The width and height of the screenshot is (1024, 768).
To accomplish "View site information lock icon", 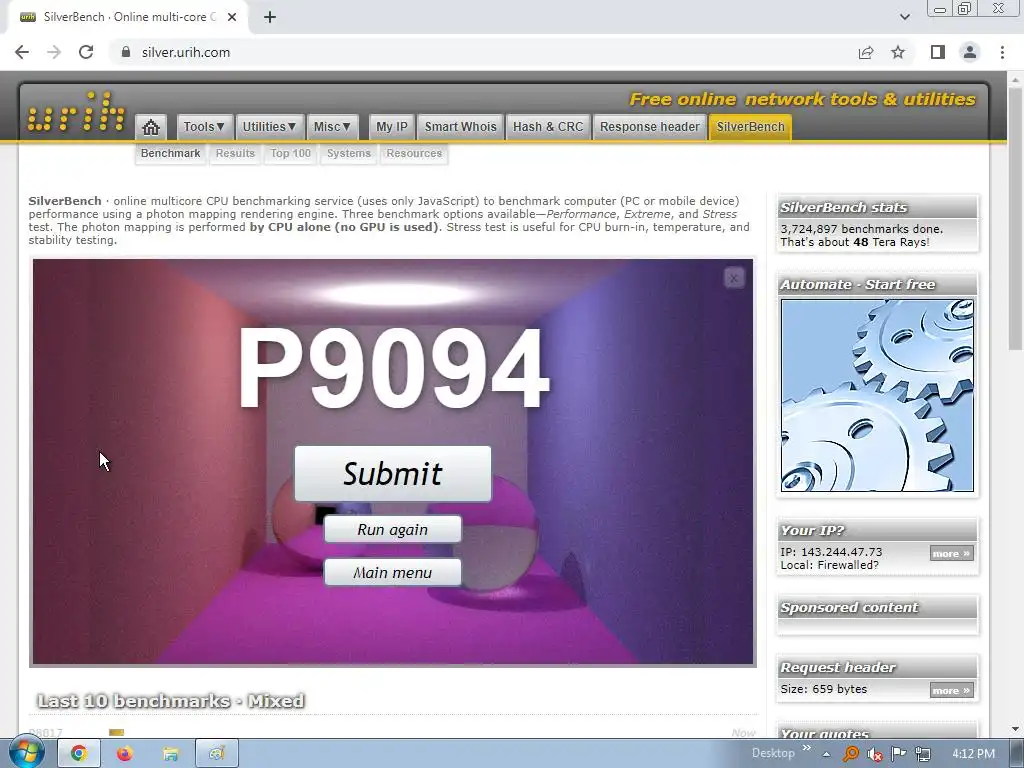I will pyautogui.click(x=126, y=52).
